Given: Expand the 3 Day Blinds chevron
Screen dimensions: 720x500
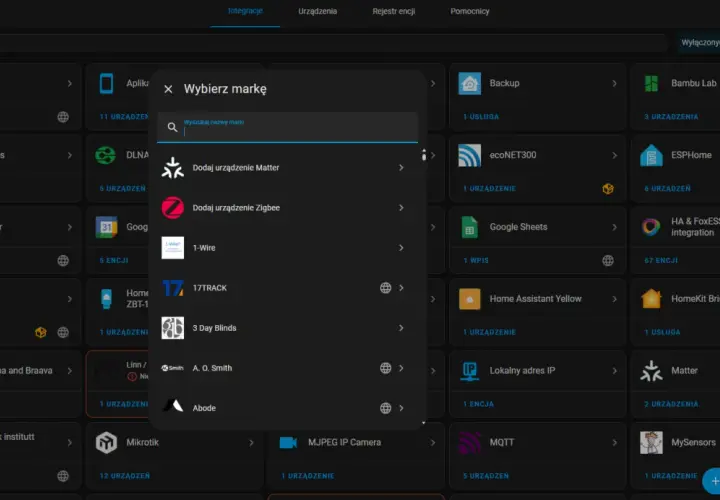Looking at the screenshot, I should (x=401, y=328).
